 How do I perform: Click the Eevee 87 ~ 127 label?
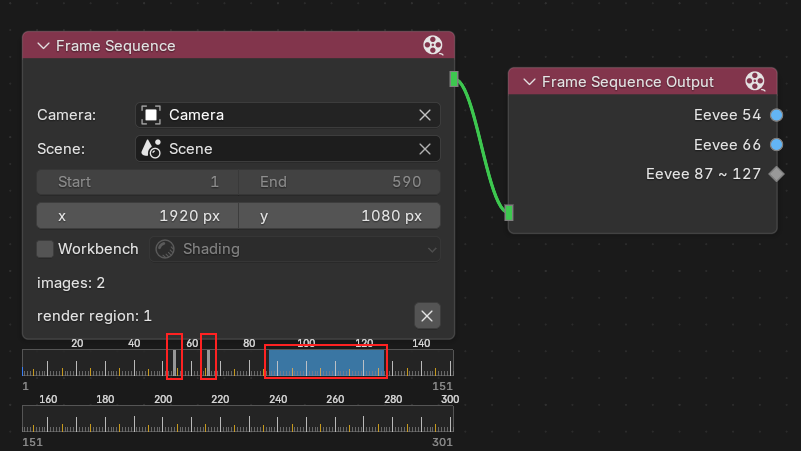(703, 174)
